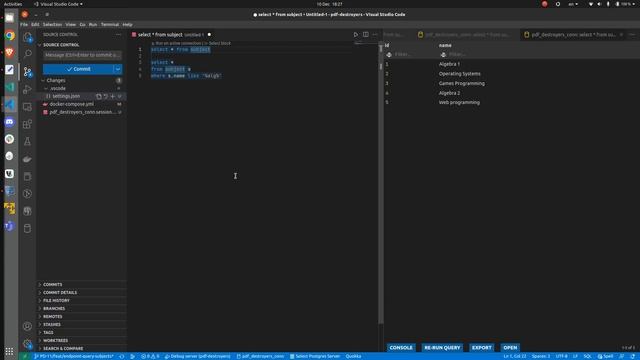Open Discord from the dock

pos(9,122)
